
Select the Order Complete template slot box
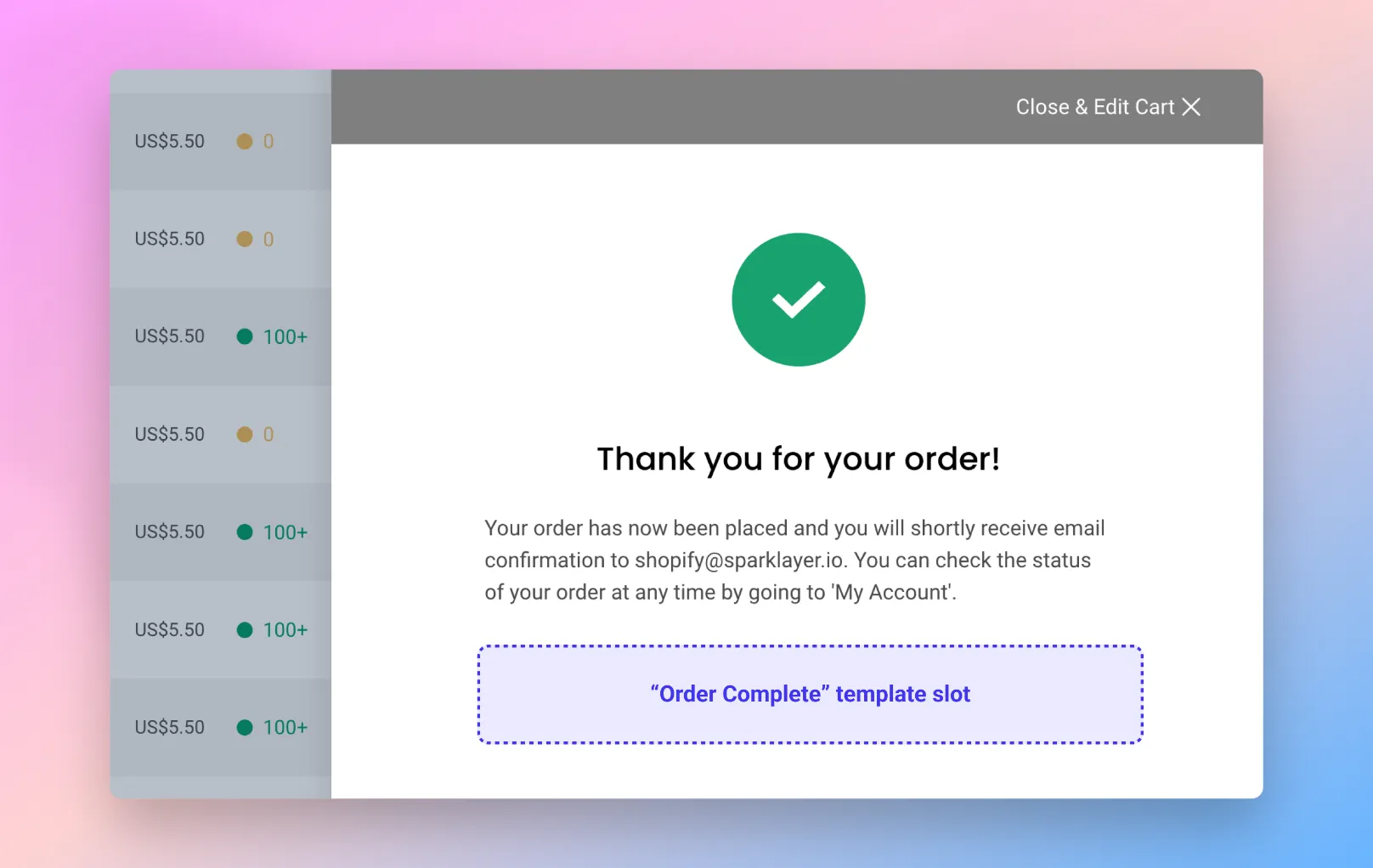[811, 695]
